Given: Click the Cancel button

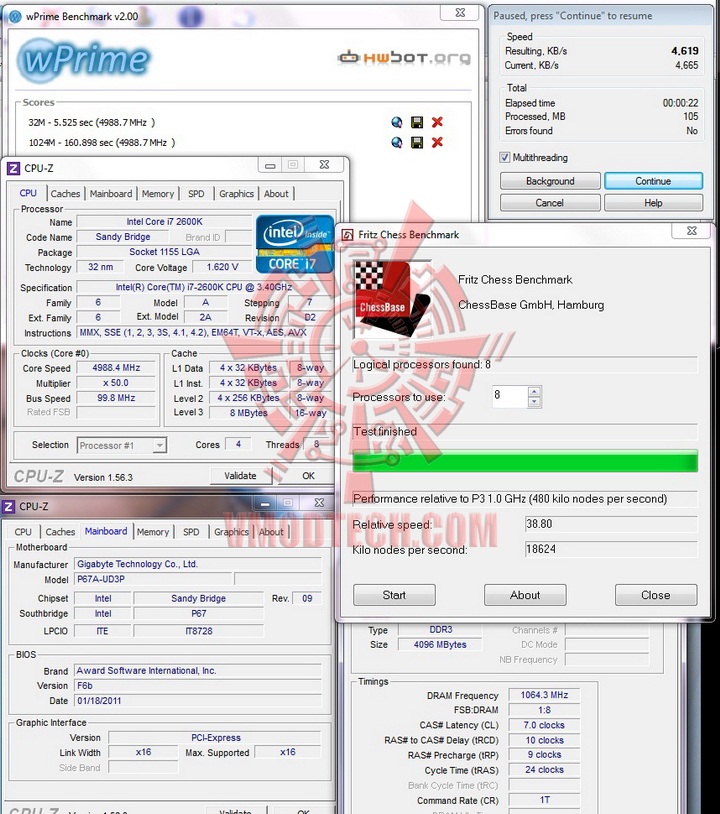Looking at the screenshot, I should 550,203.
